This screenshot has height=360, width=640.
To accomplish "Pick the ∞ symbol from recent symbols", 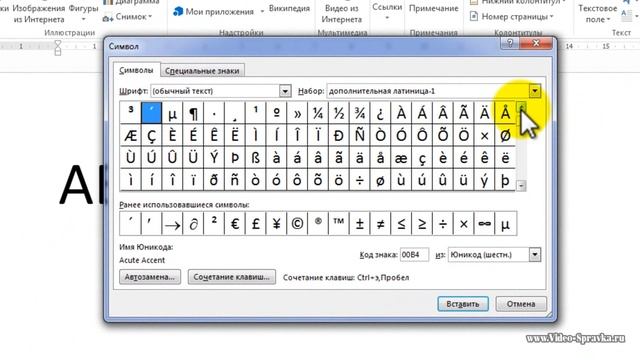I will click(x=484, y=224).
